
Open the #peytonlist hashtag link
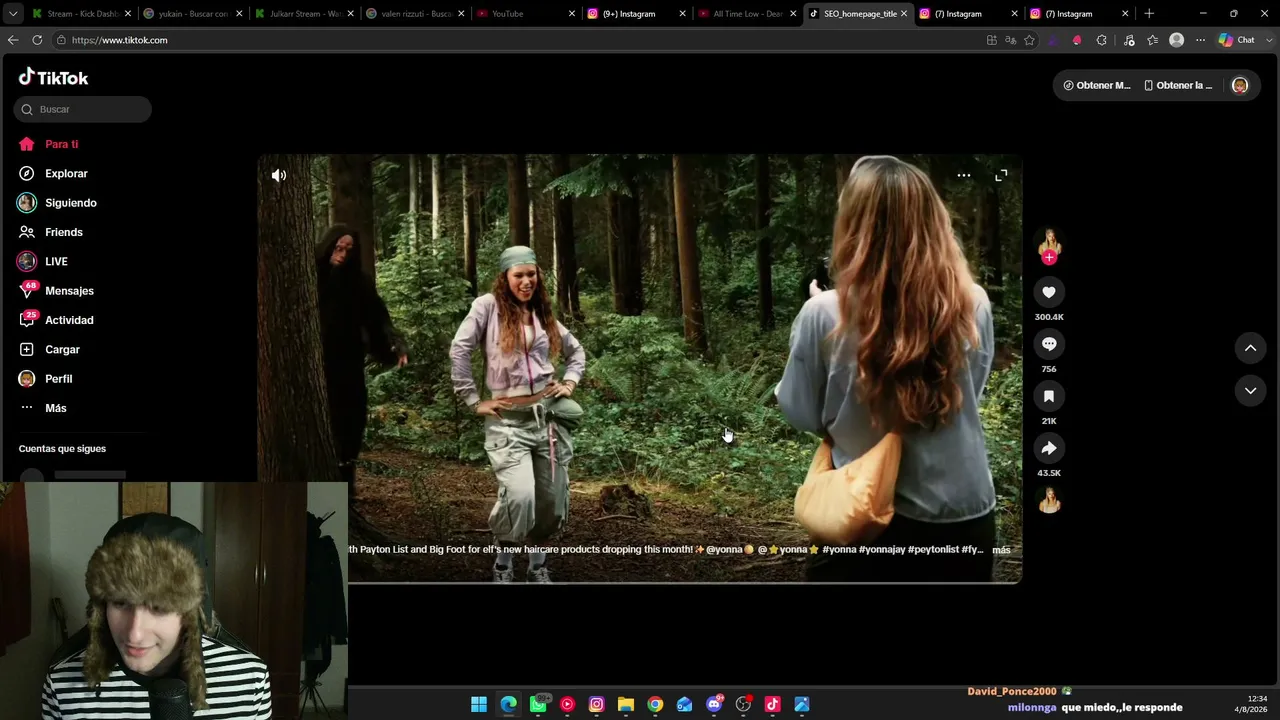[932, 550]
